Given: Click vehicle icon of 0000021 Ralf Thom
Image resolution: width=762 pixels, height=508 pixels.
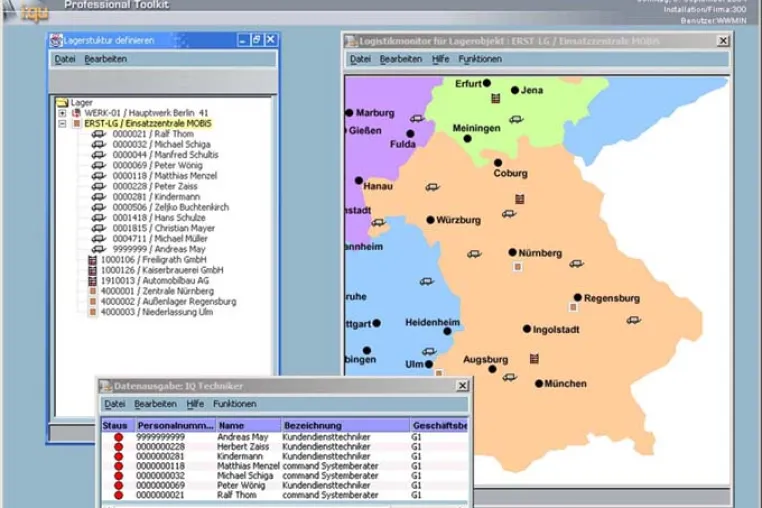Looking at the screenshot, I should pyautogui.click(x=99, y=134).
